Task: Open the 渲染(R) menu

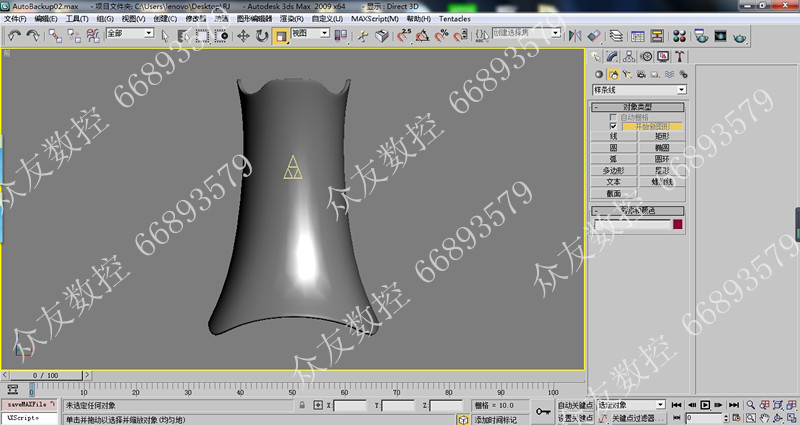Action: coord(291,19)
